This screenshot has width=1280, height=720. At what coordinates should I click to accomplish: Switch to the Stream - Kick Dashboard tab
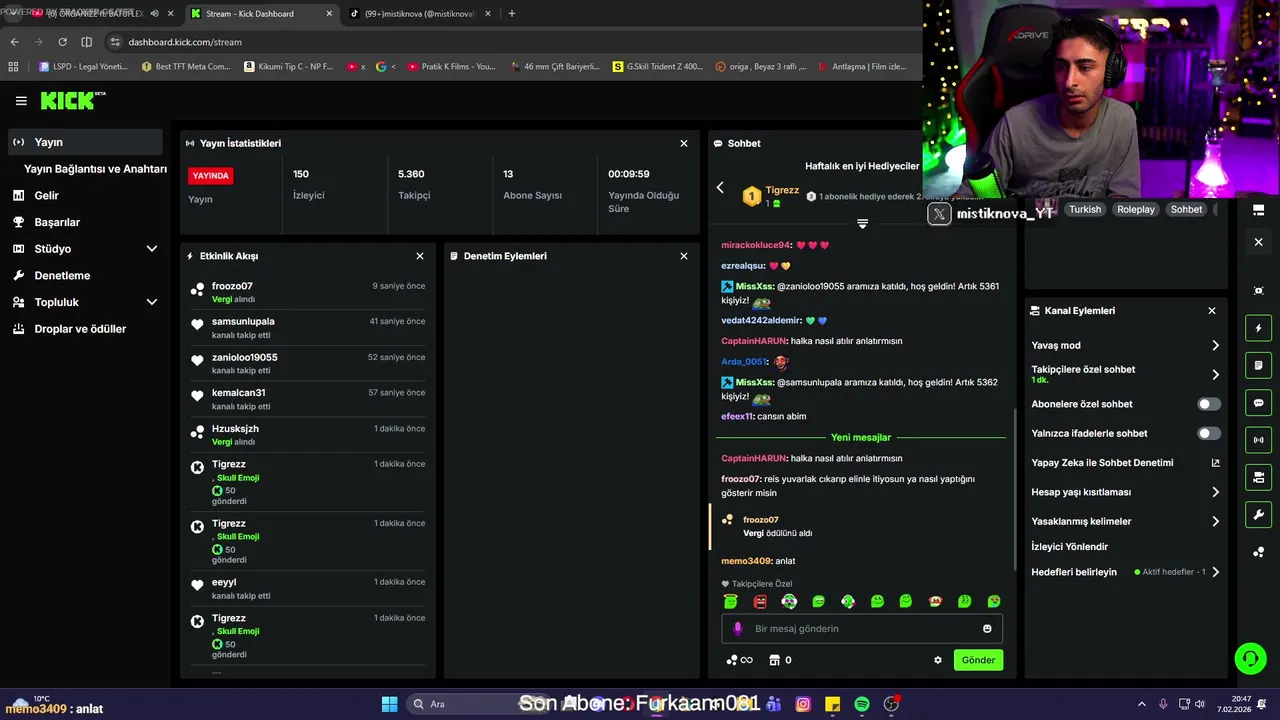click(262, 14)
